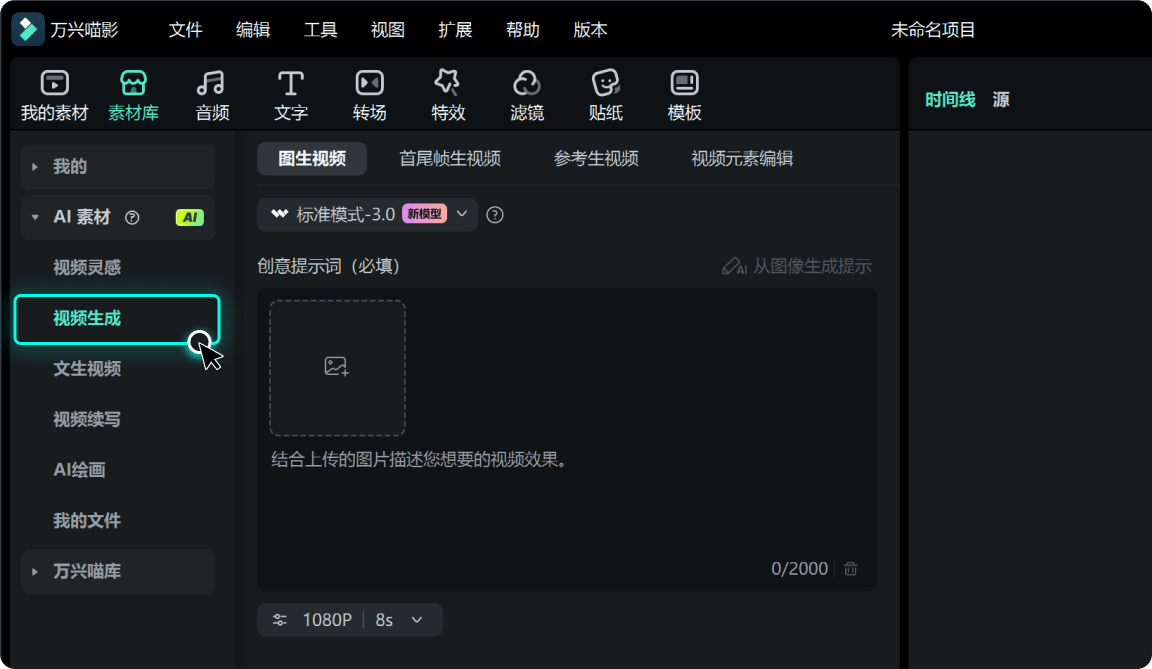Open the 标准模式-3.0 model dropdown
Image resolution: width=1152 pixels, height=669 pixels.
[367, 214]
